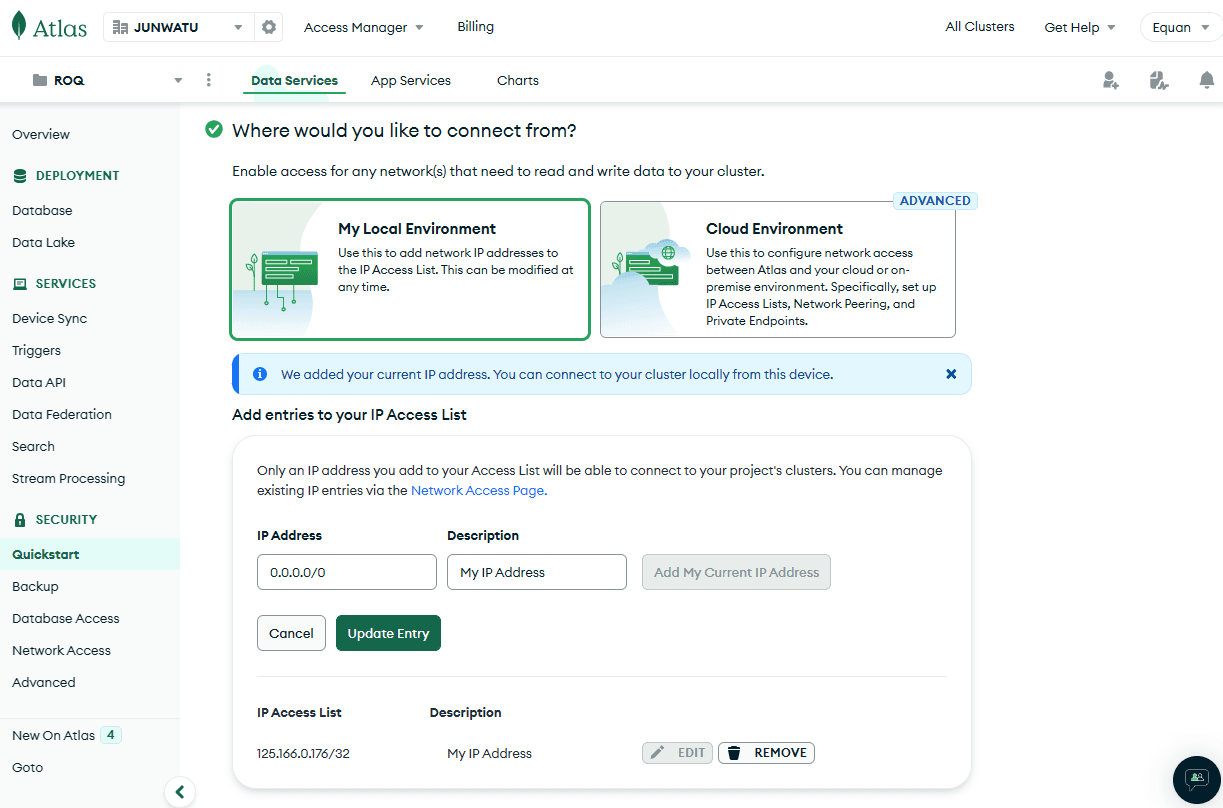This screenshot has width=1223, height=808.
Task: Switch to the Data Services tab
Action: 294,81
